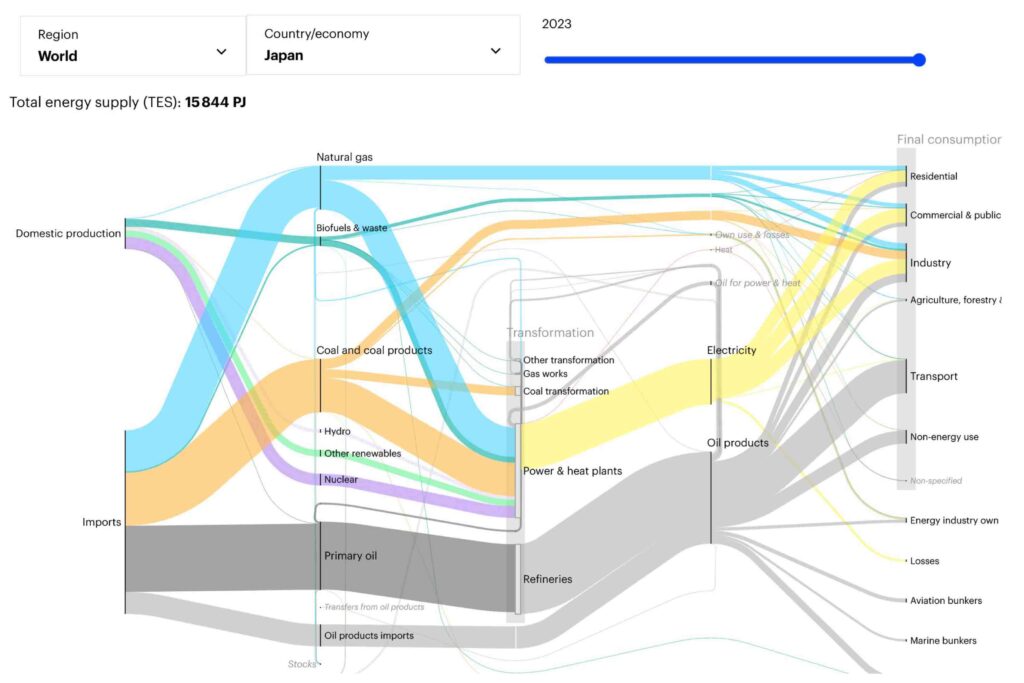This screenshot has width=1024, height=683.
Task: Select the Refineries transformation node
Action: tap(548, 579)
